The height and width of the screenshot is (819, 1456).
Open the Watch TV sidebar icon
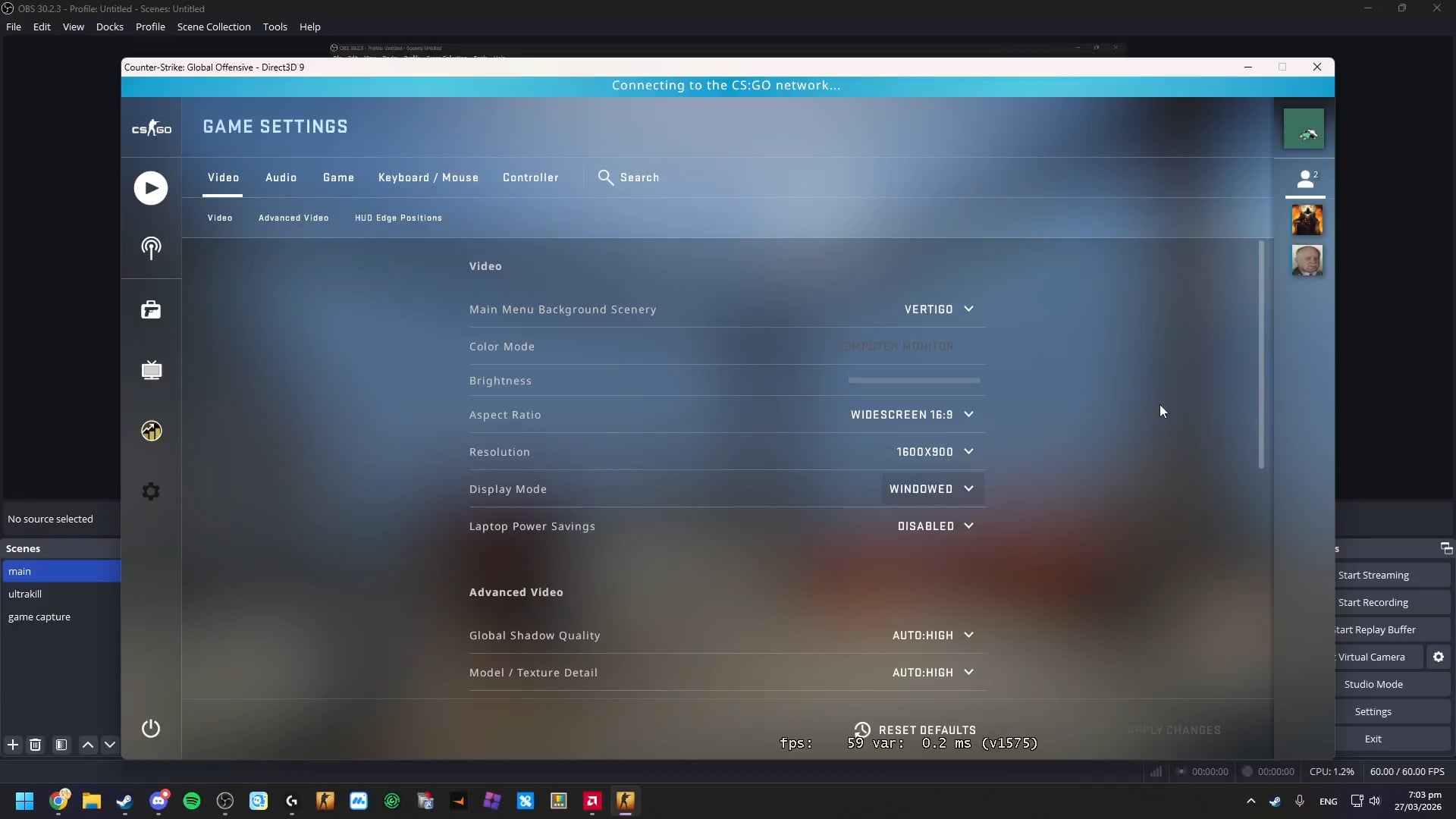click(151, 370)
